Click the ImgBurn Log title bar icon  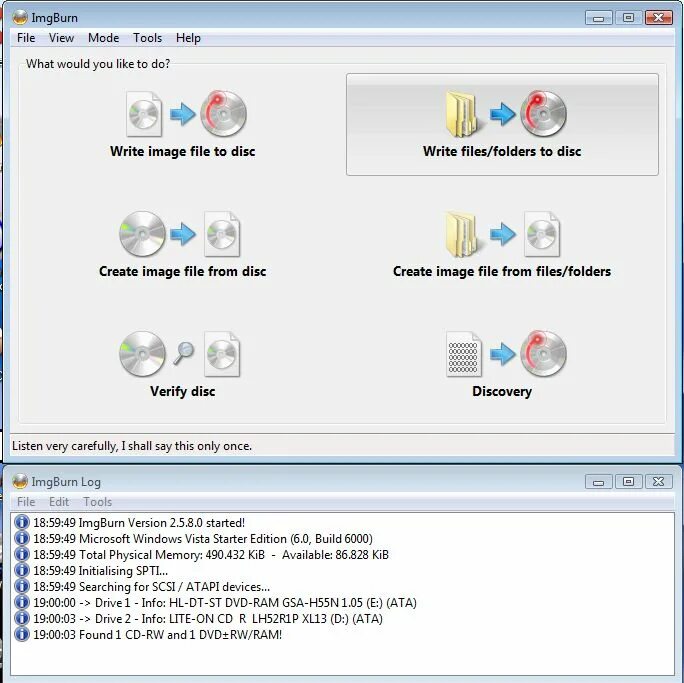tap(20, 482)
